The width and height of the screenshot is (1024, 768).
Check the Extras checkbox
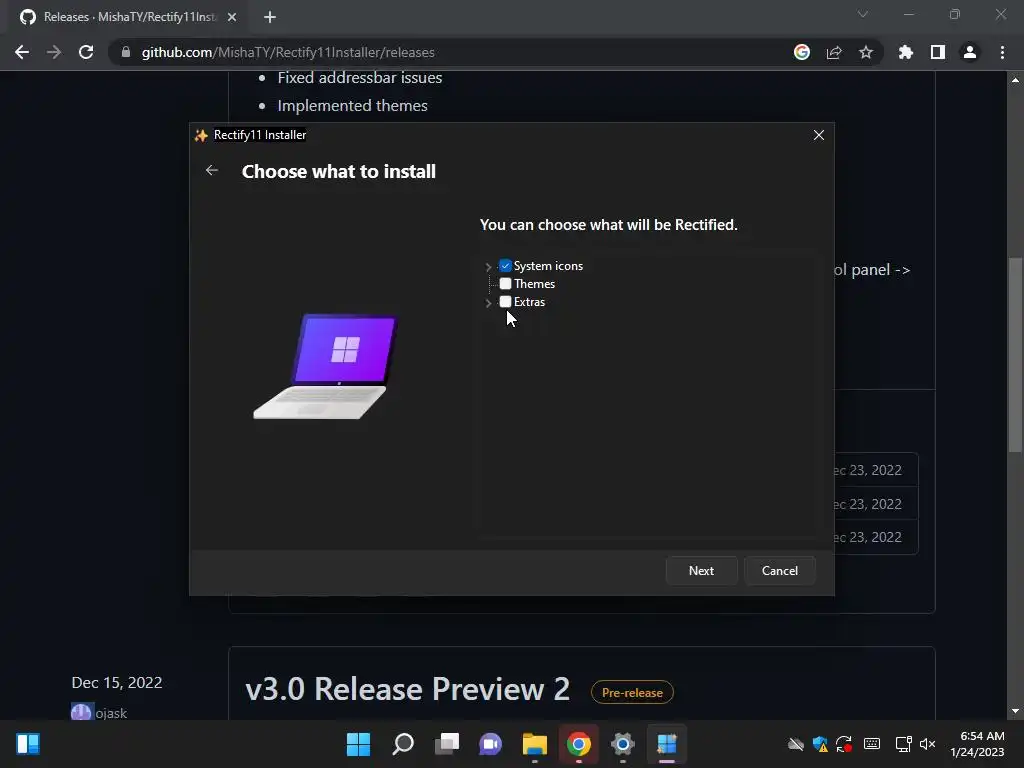pos(505,302)
